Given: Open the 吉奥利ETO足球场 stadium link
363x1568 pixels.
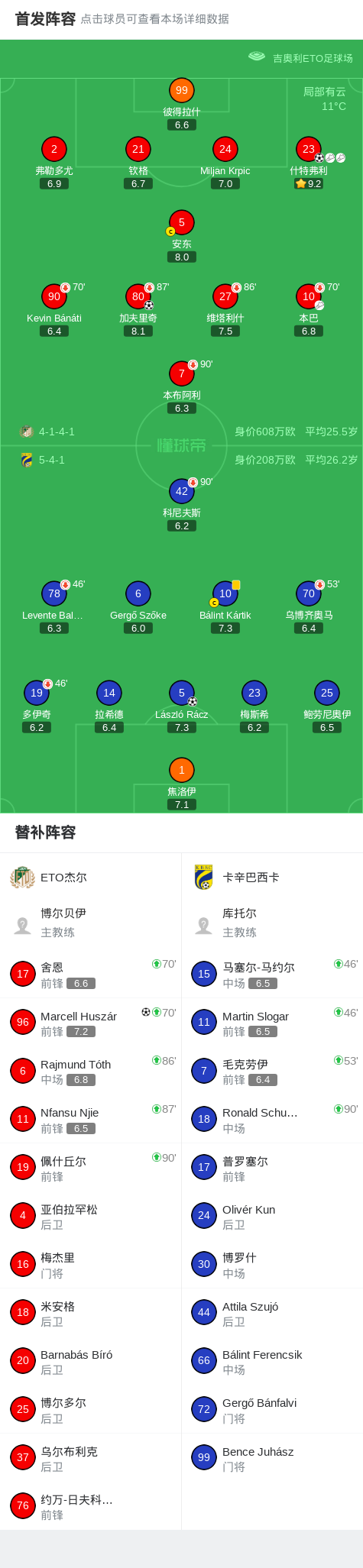Looking at the screenshot, I should point(300,58).
